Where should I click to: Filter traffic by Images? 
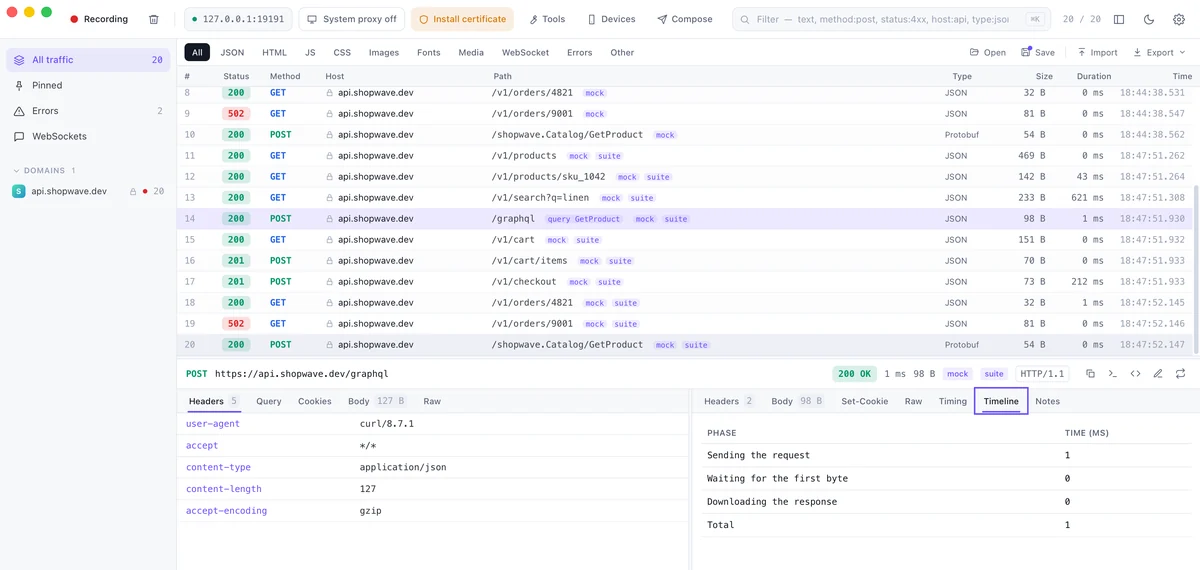(384, 52)
